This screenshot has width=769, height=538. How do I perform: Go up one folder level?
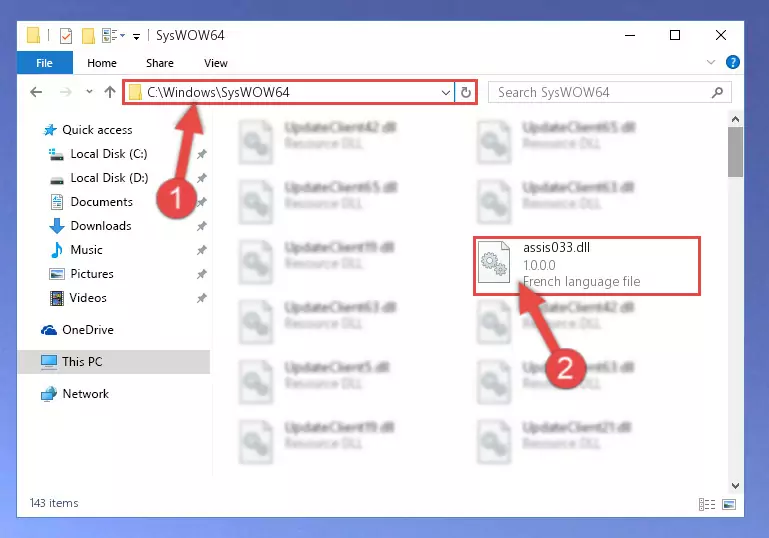tap(110, 92)
